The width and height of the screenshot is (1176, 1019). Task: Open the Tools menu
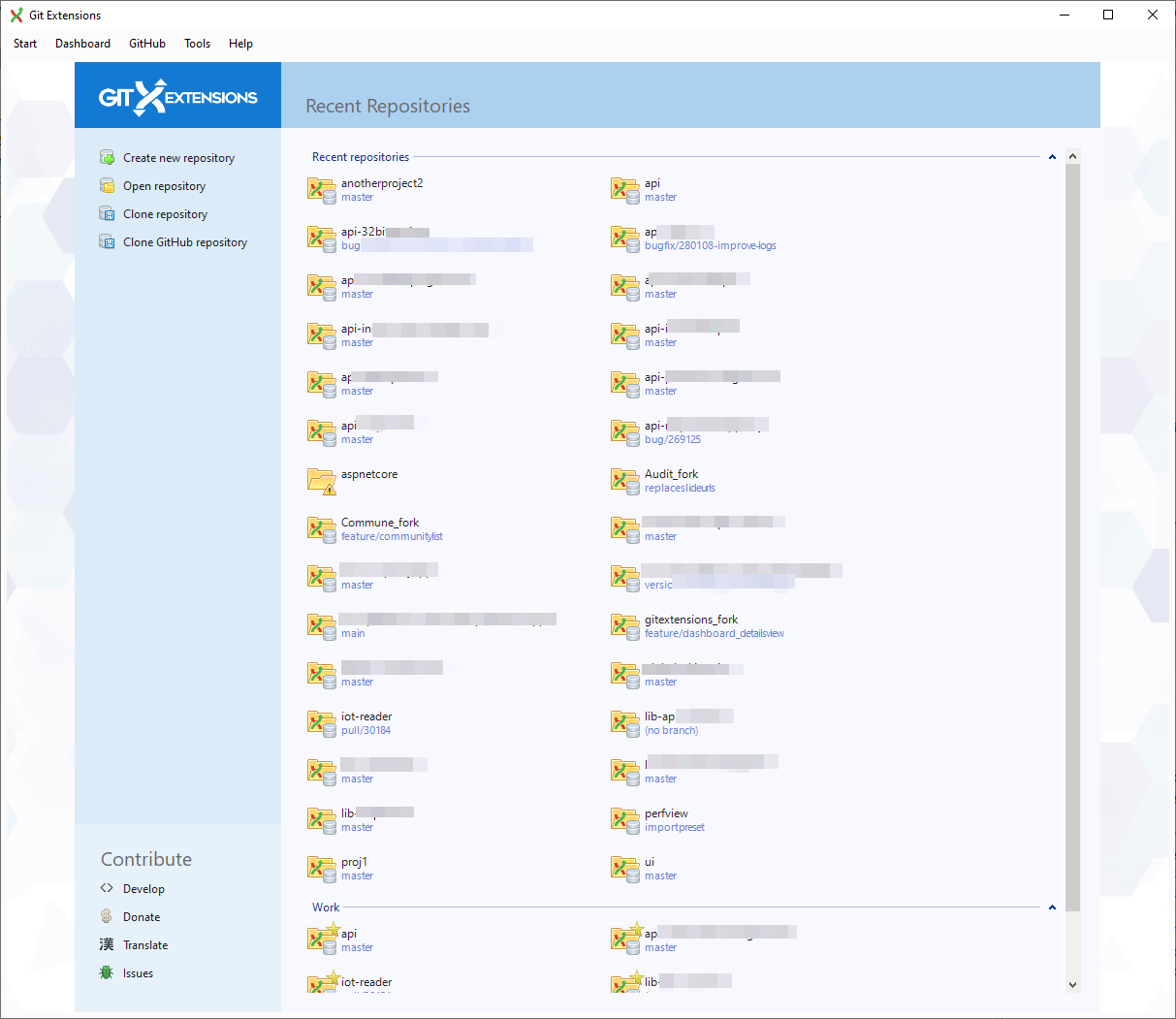pyautogui.click(x=197, y=44)
